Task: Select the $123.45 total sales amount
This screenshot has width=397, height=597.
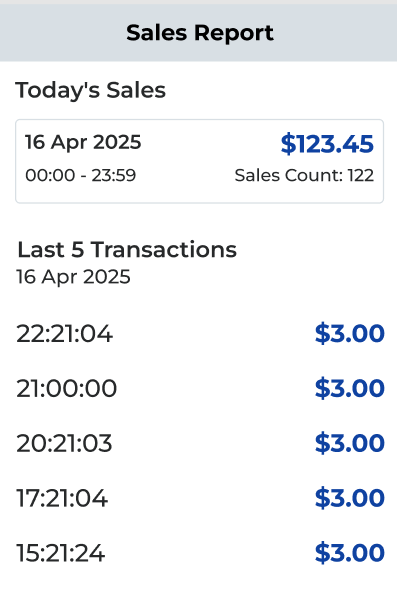Action: point(327,144)
